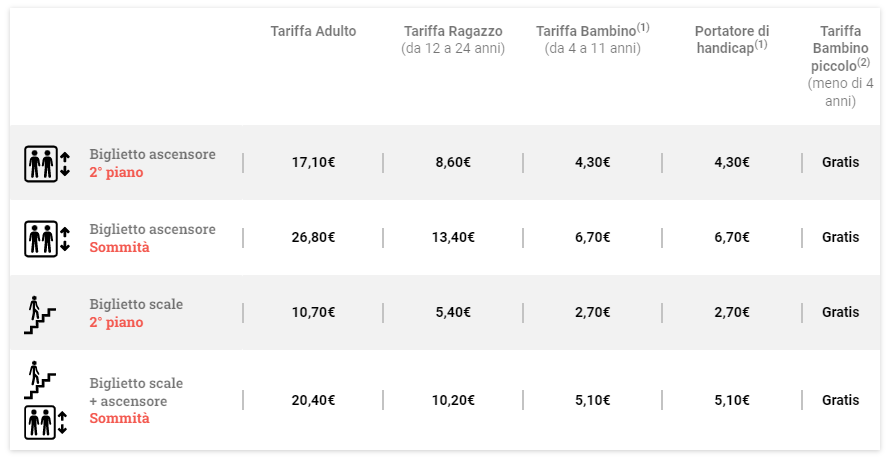This screenshot has height=460, width=890.
Task: Click the stairs icon in the combined ticket row
Action: click(39, 380)
